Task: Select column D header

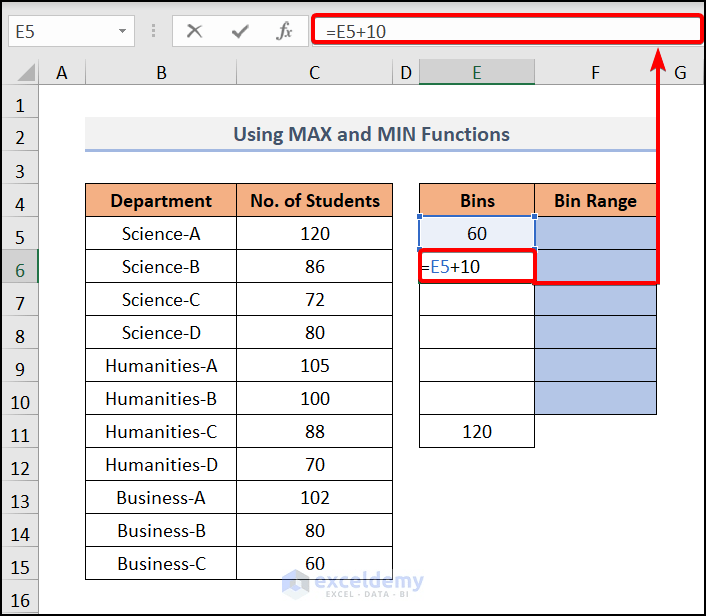Action: click(x=406, y=72)
